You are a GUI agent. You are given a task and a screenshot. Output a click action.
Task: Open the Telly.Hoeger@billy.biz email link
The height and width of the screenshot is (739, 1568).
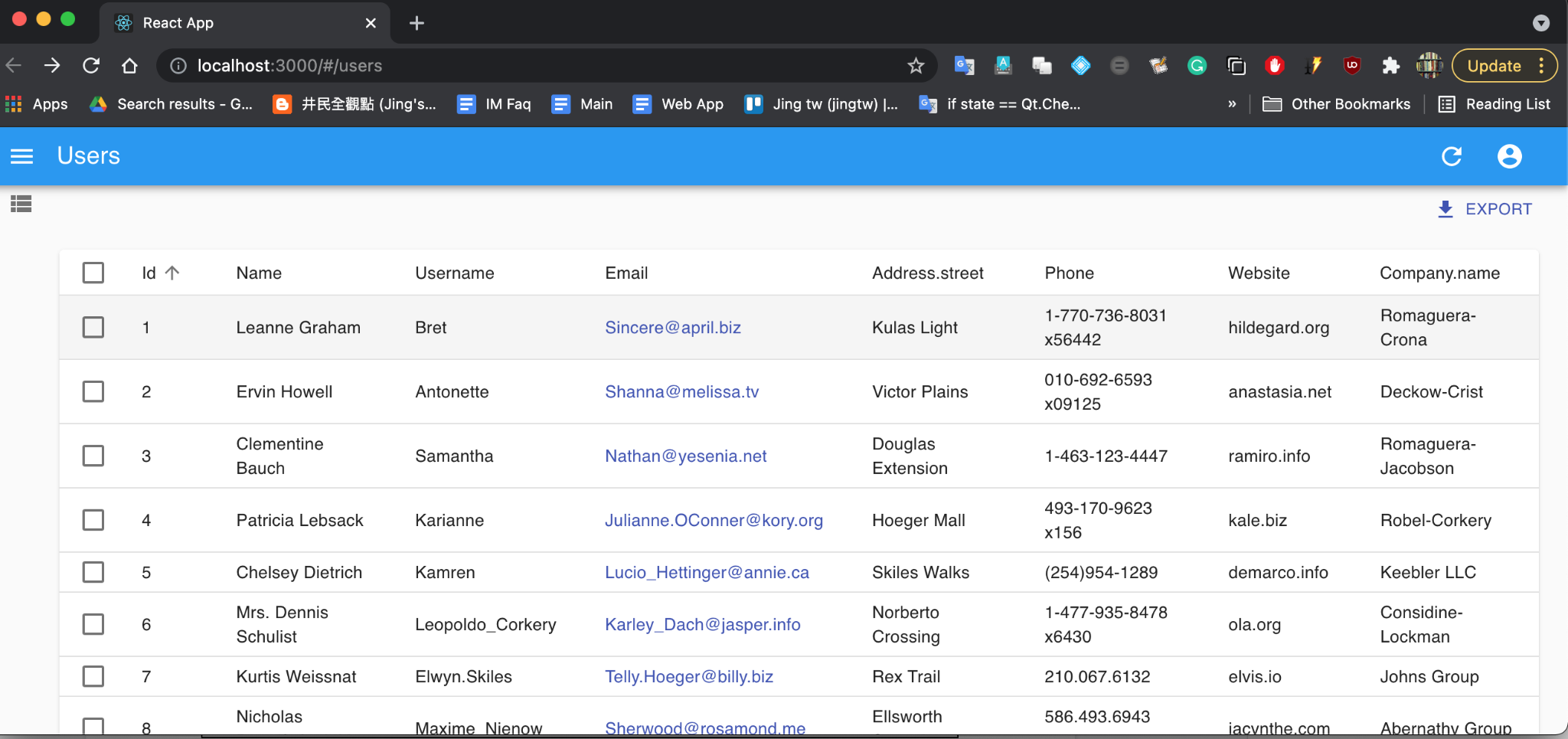[x=689, y=677]
